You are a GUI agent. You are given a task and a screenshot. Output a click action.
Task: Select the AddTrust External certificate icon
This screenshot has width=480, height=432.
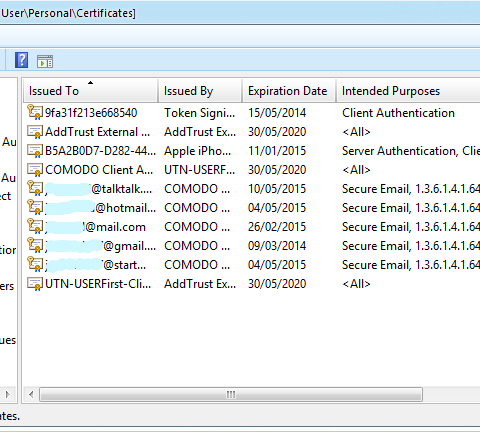pyautogui.click(x=35, y=132)
